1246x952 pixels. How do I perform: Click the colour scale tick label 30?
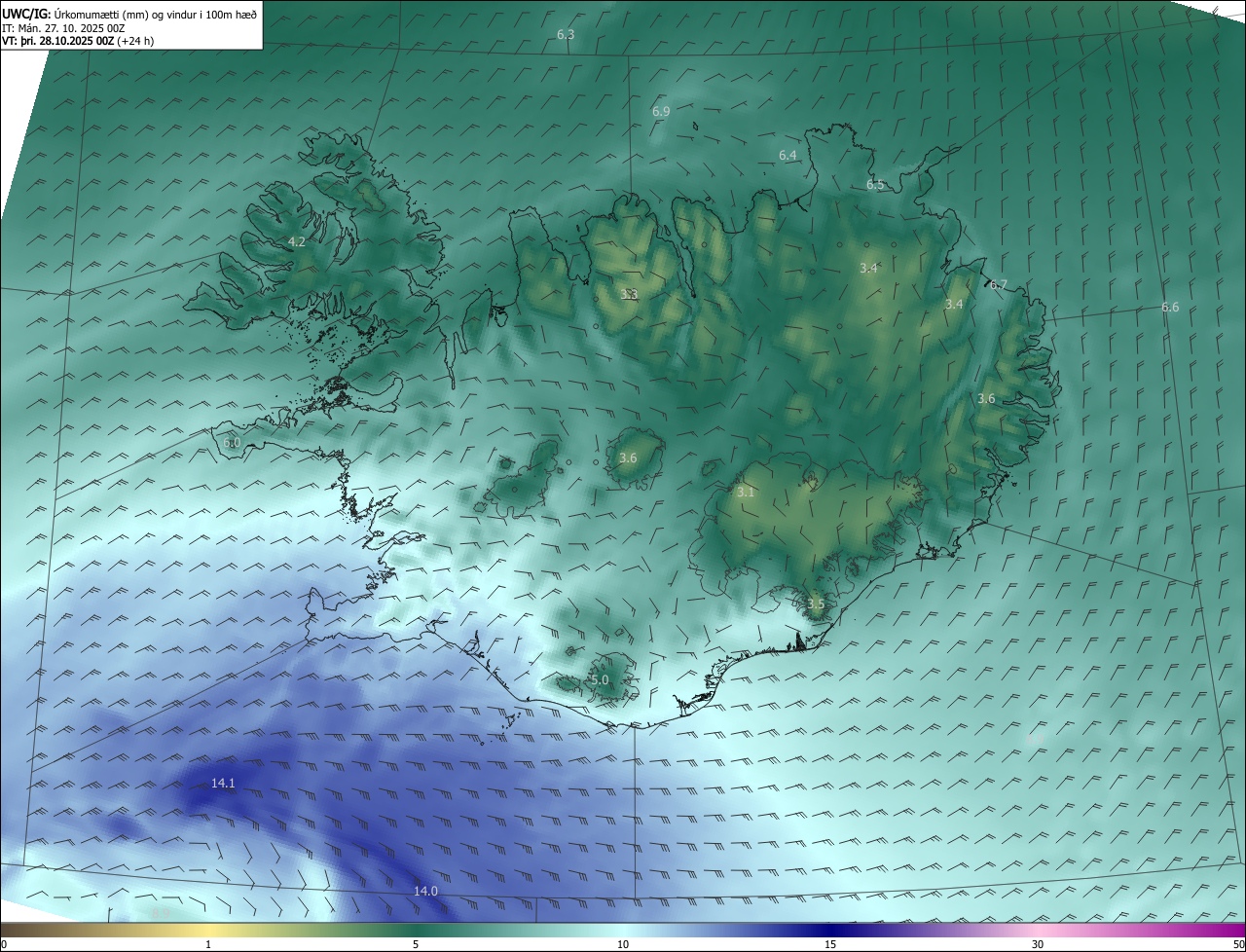tap(1038, 944)
